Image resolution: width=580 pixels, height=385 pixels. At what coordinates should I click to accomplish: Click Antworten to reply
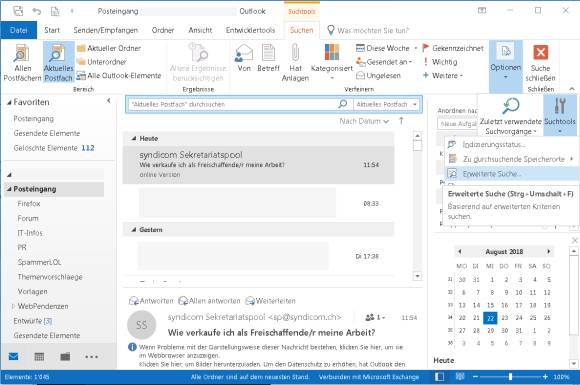coord(151,301)
